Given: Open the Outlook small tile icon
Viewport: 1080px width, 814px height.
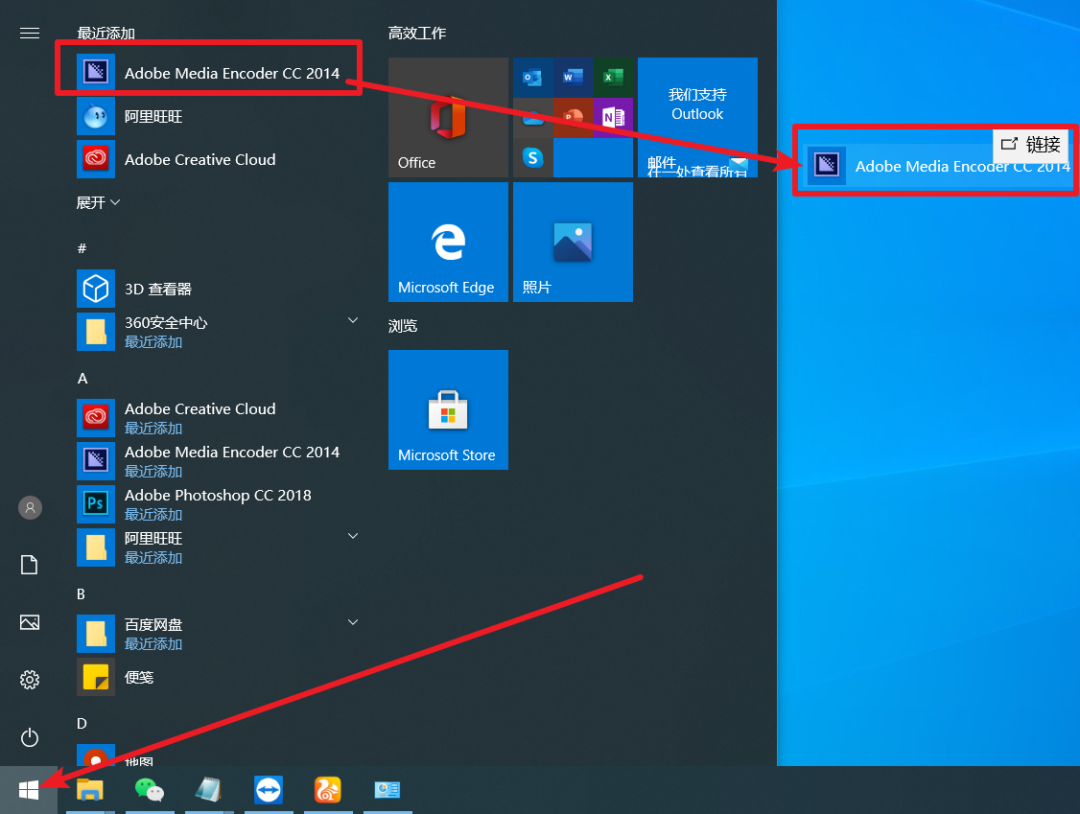Looking at the screenshot, I should pyautogui.click(x=532, y=77).
